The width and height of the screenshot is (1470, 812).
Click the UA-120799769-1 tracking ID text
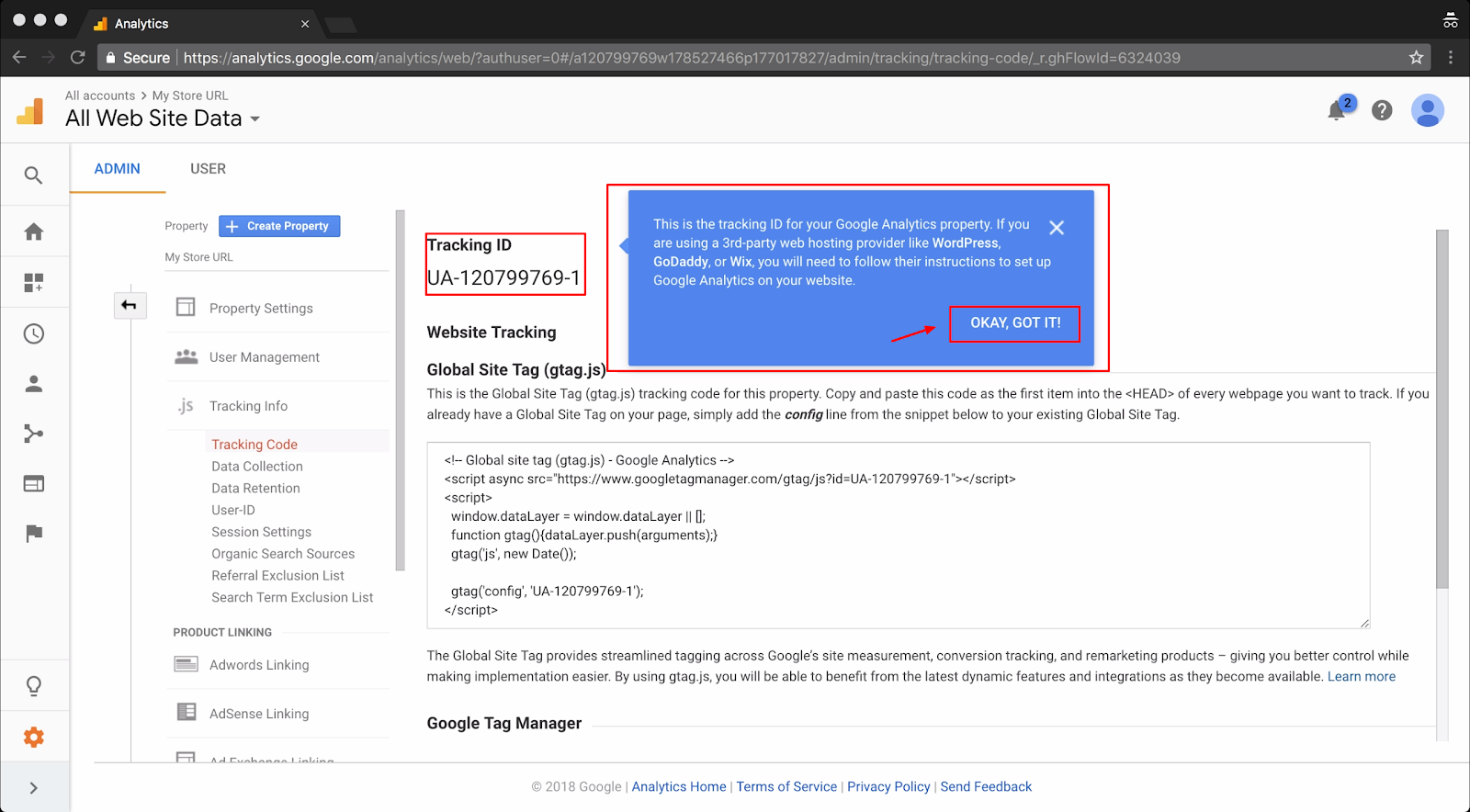click(x=503, y=278)
